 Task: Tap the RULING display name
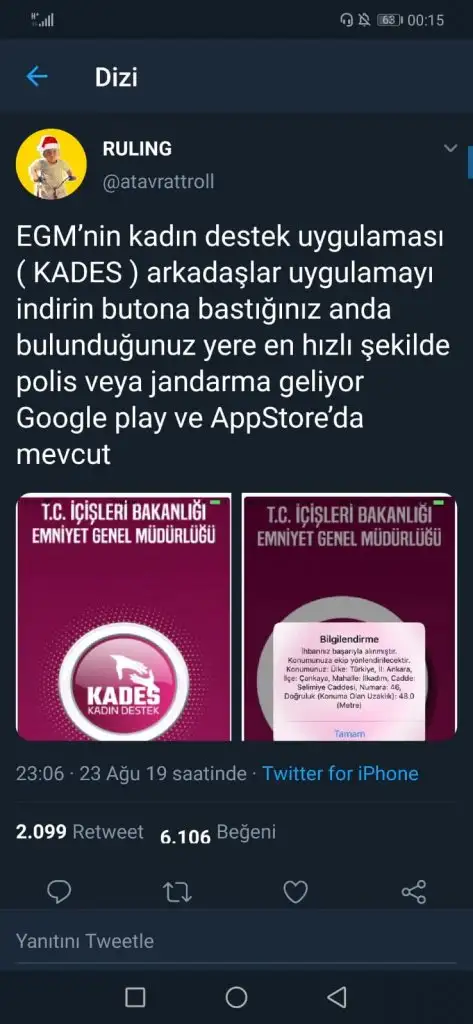(x=137, y=148)
